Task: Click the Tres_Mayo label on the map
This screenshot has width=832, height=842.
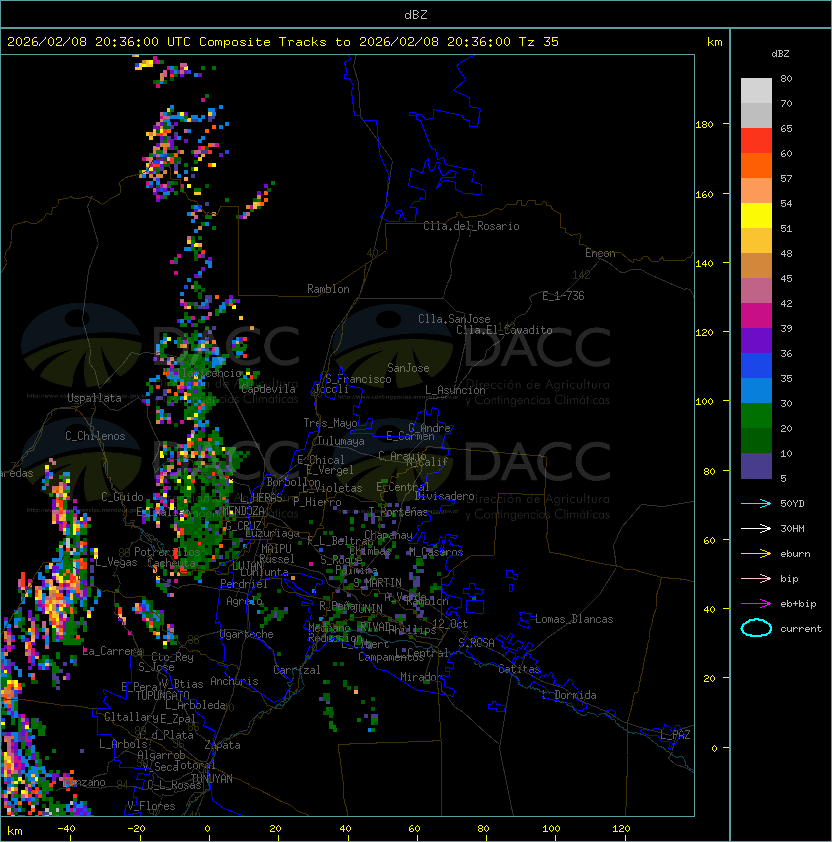Action: pos(330,423)
